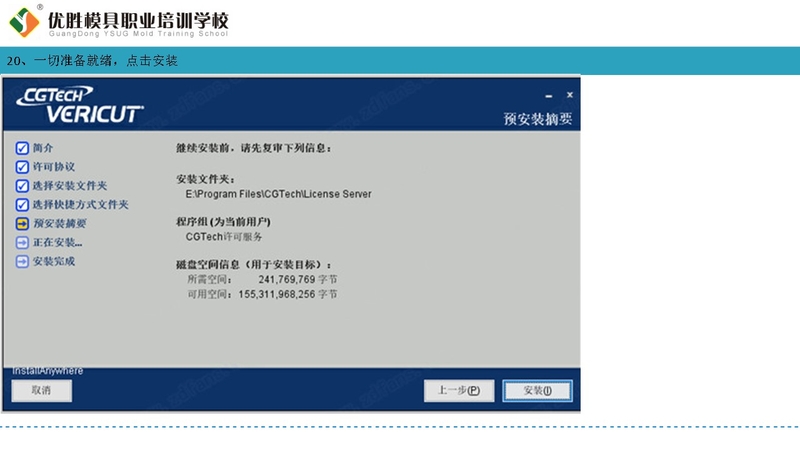
Task: Select the 选择安装文件夹 step label
Action: (x=70, y=186)
